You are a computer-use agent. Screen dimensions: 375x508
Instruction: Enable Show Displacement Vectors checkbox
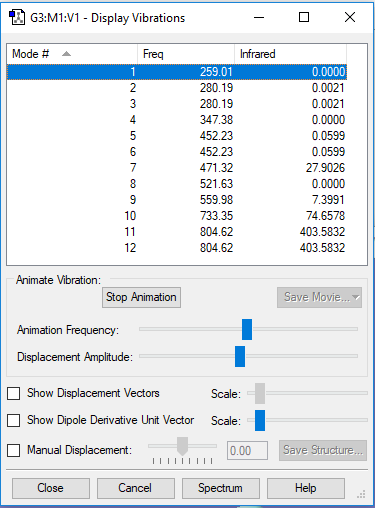[x=14, y=393]
